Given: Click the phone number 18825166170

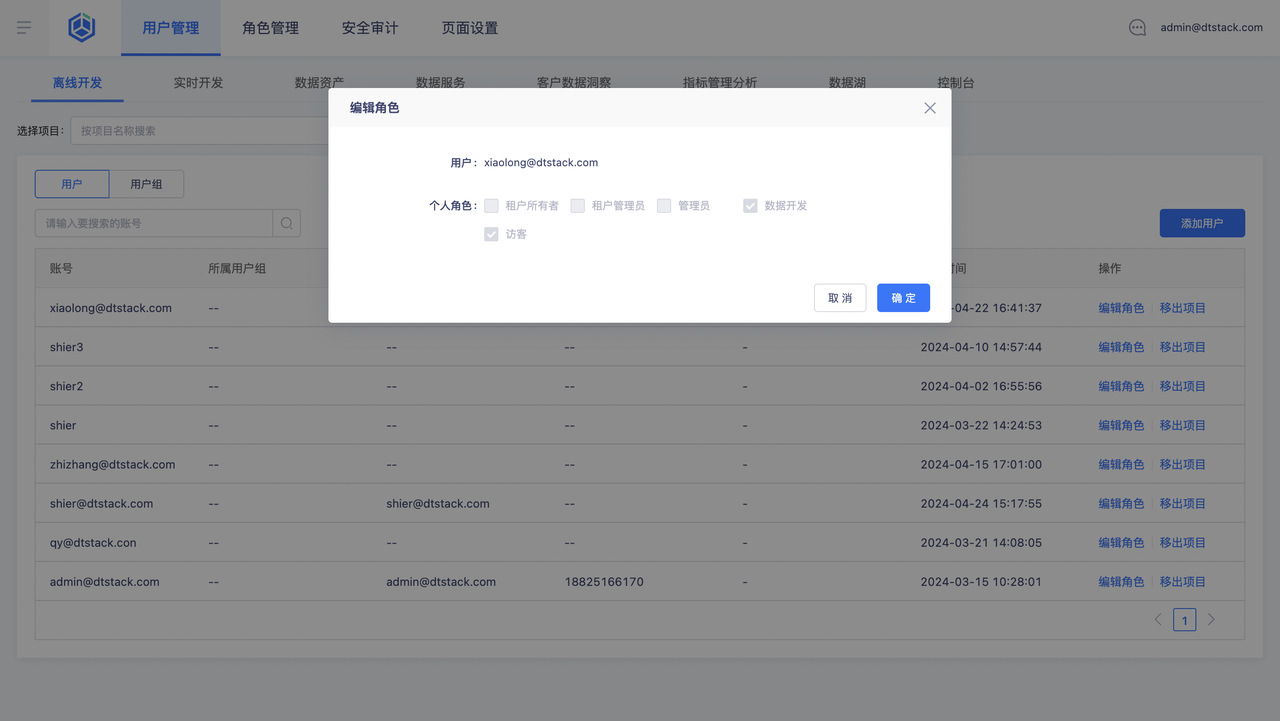Looking at the screenshot, I should [x=604, y=582].
